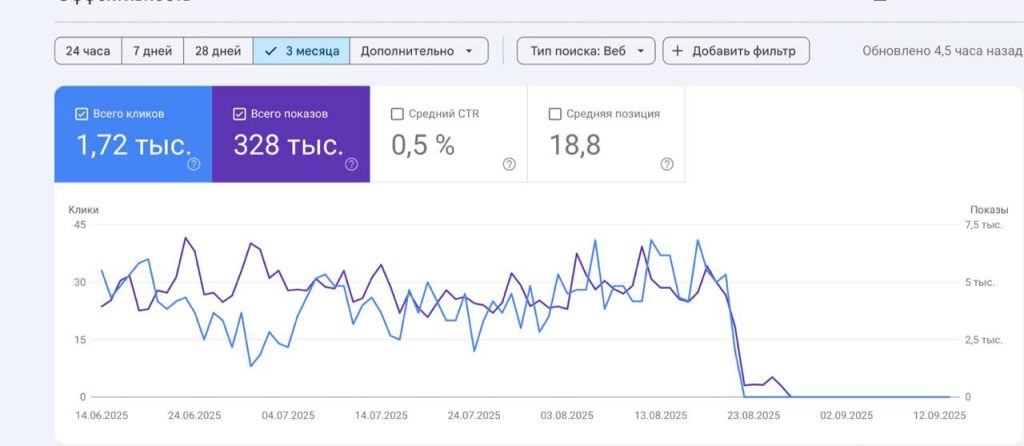Expand the Дополнительно date range dropdown

tap(419, 51)
